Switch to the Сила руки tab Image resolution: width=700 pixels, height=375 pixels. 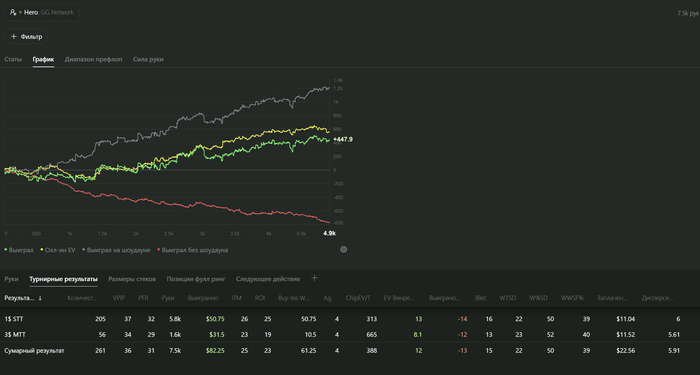(x=148, y=59)
